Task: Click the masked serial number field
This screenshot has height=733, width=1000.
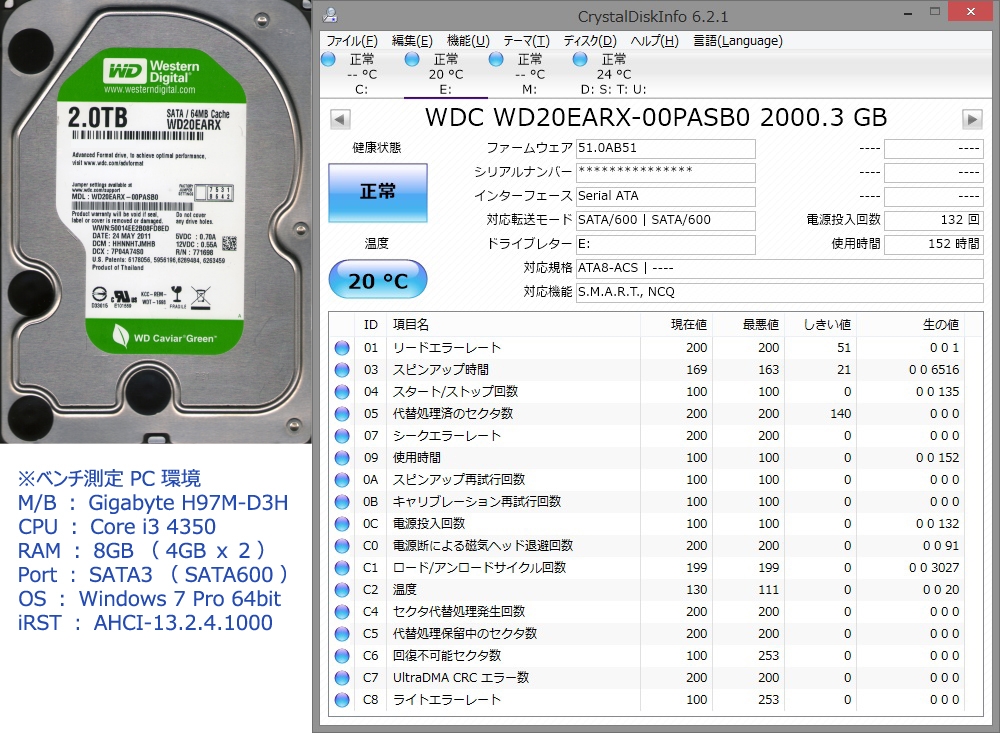Action: (x=665, y=172)
